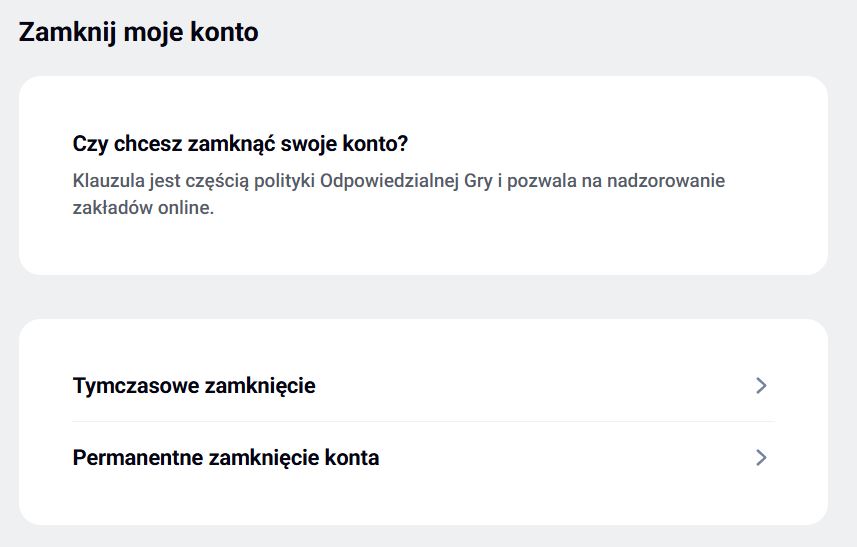The image size is (857, 547).
Task: Click the text zakładów online
Action: tap(143, 210)
